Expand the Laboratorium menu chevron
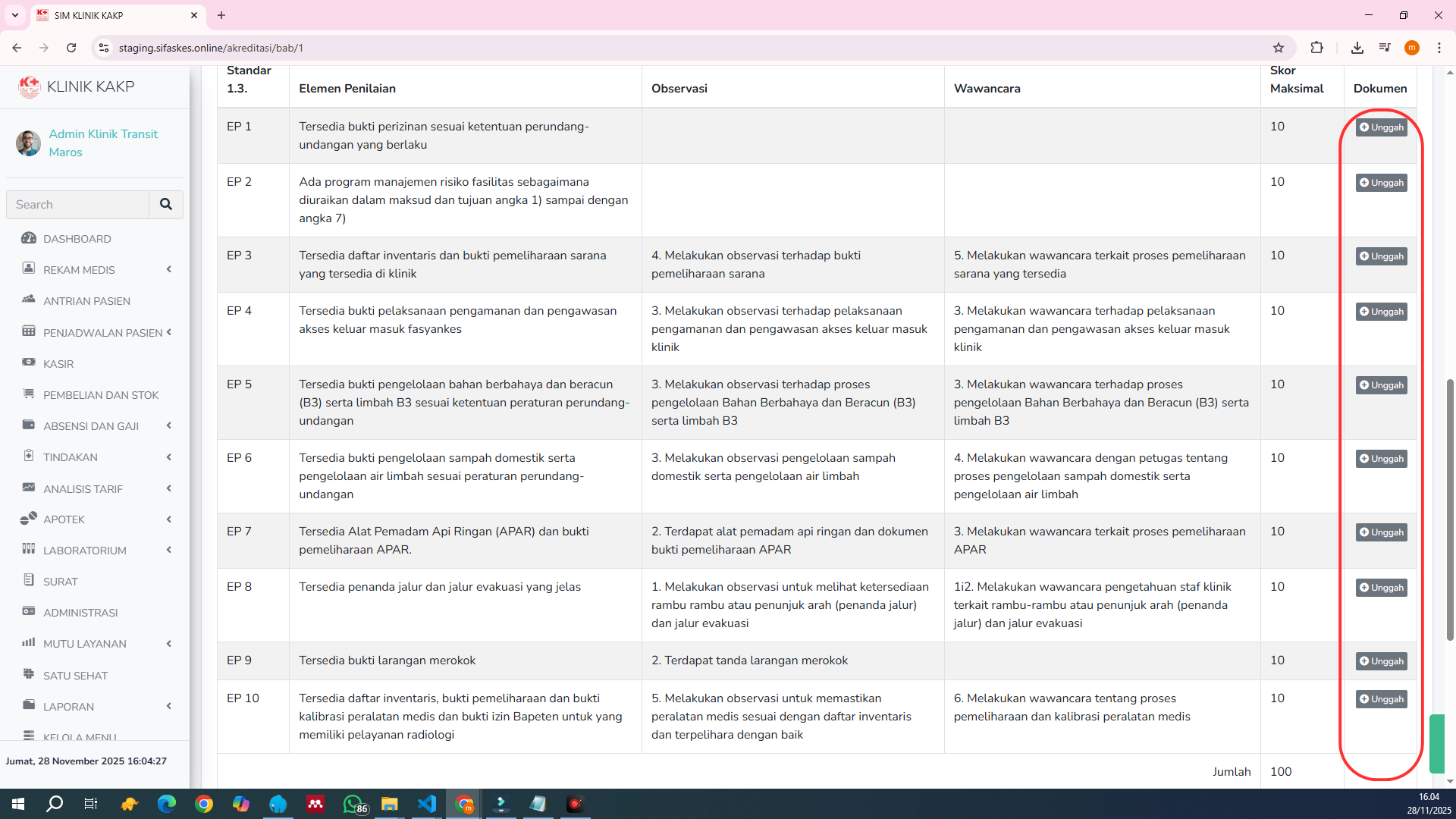Screen dimensions: 1456x819 pyautogui.click(x=169, y=551)
